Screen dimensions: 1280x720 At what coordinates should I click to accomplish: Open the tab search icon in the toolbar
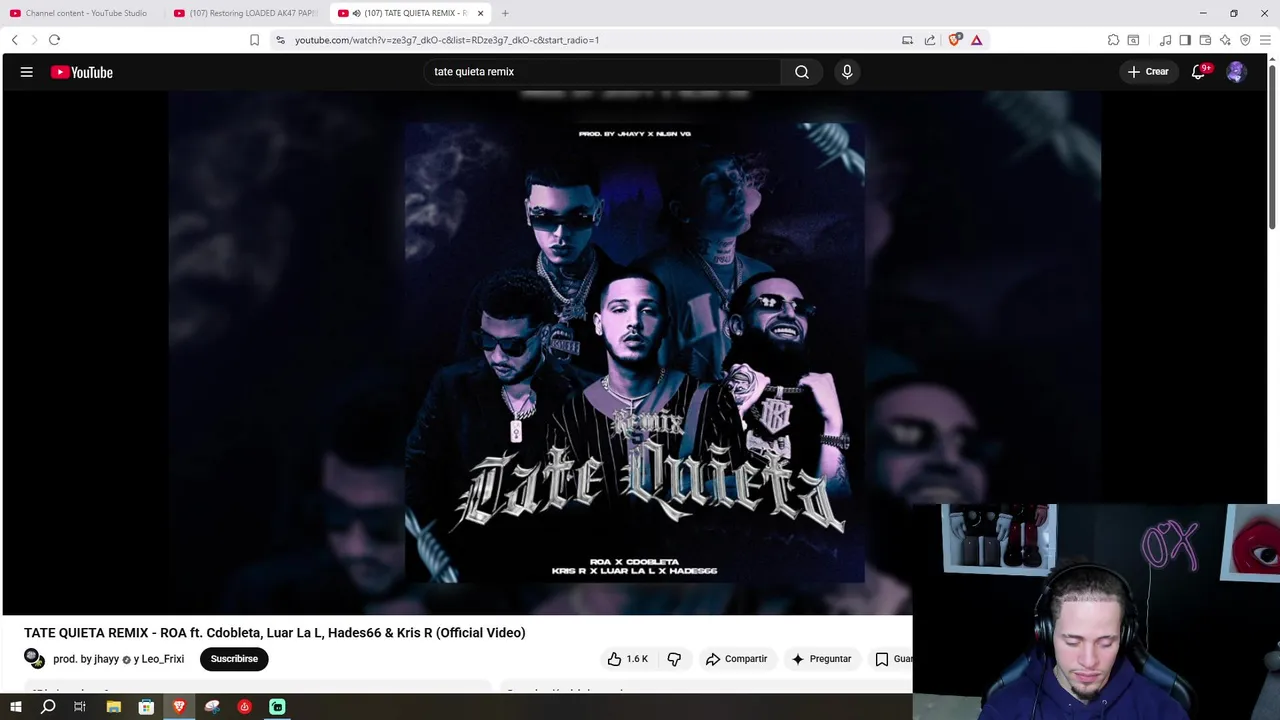point(1133,40)
